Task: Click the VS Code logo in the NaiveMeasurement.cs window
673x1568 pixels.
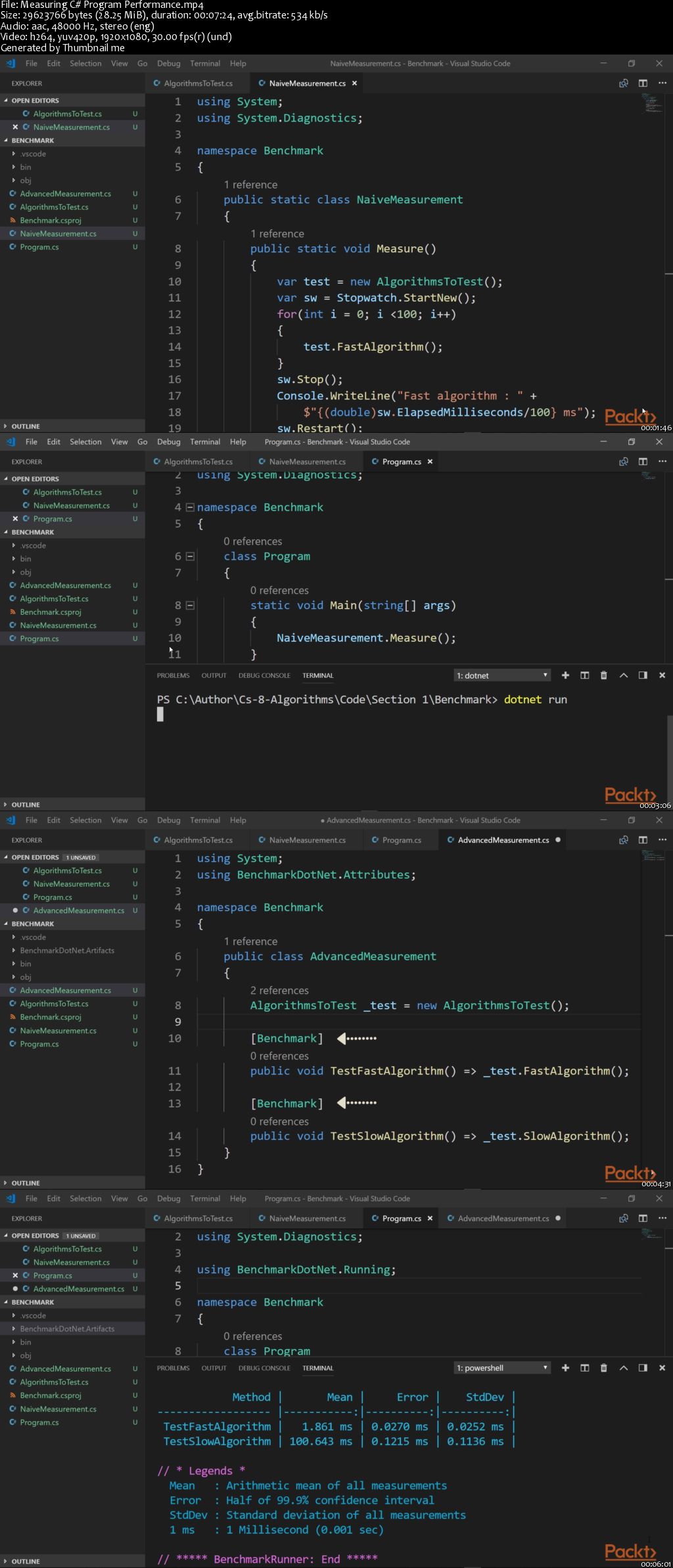Action: coord(11,64)
